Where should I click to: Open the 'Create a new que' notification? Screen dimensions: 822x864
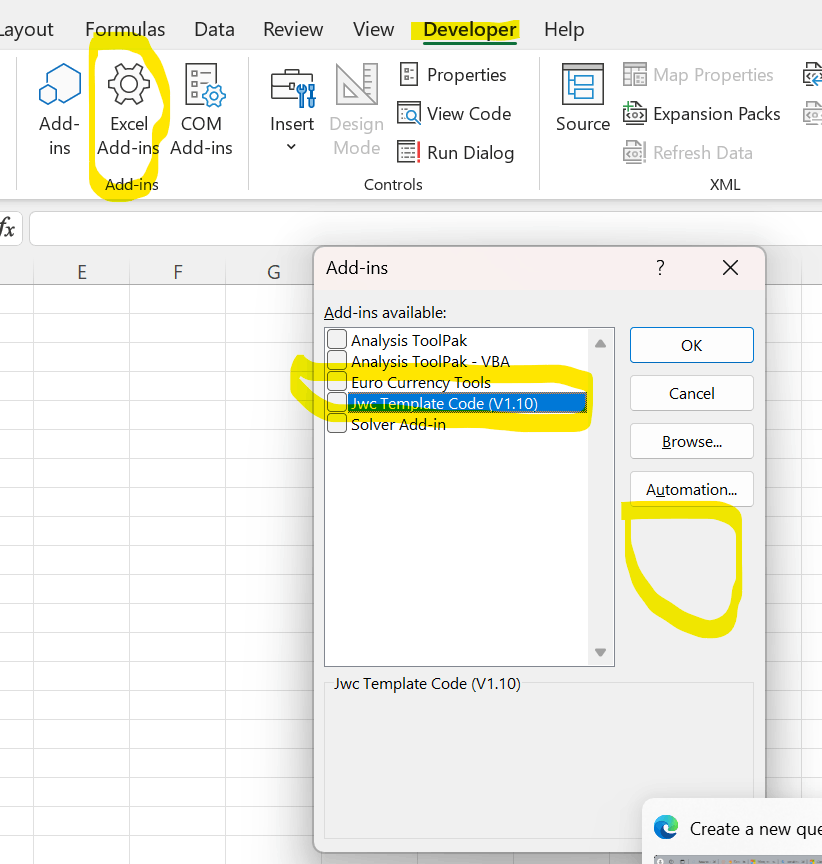tap(732, 831)
